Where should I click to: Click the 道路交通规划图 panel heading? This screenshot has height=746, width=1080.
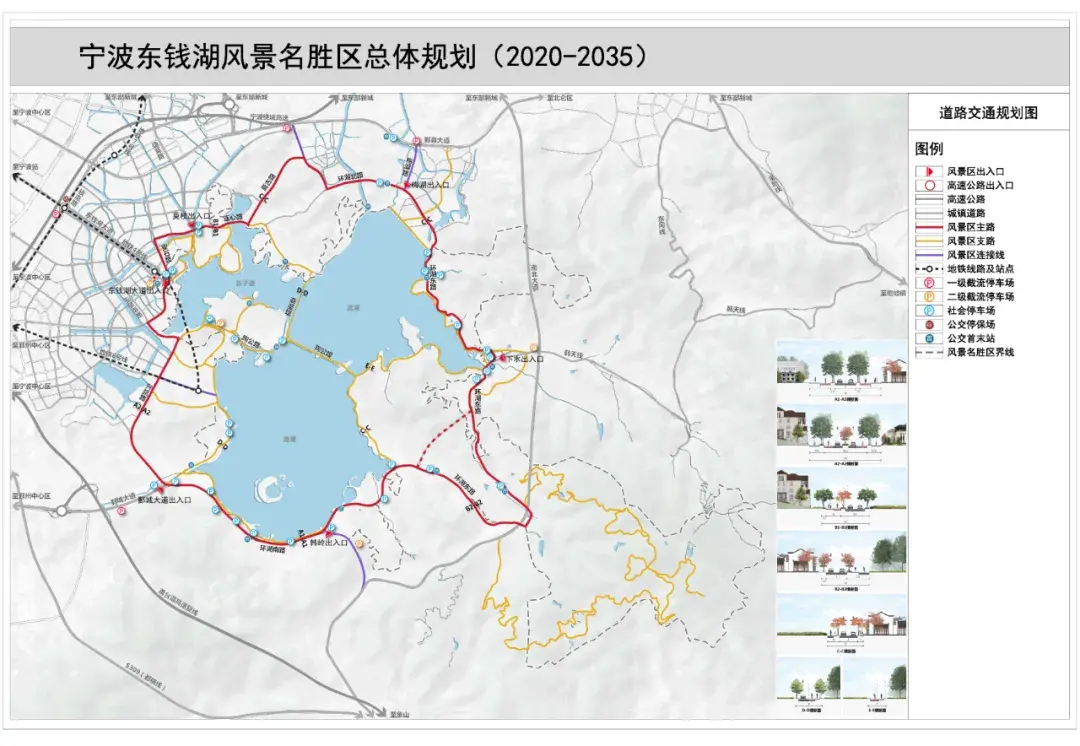[988, 113]
